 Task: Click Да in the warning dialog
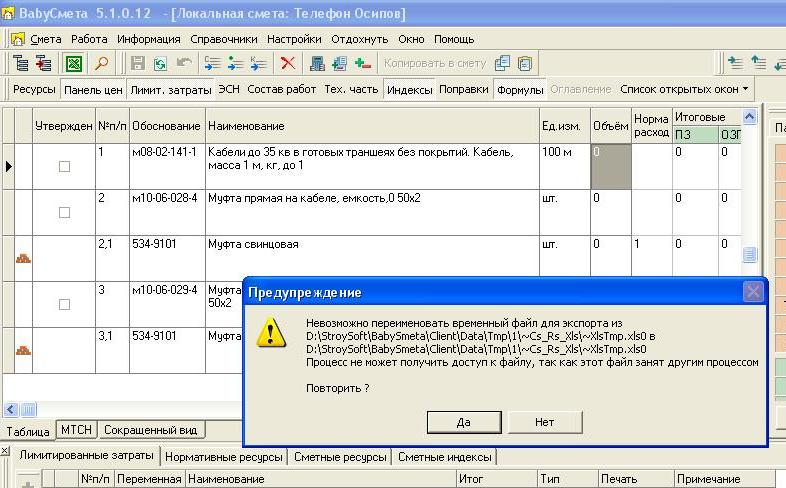point(464,422)
